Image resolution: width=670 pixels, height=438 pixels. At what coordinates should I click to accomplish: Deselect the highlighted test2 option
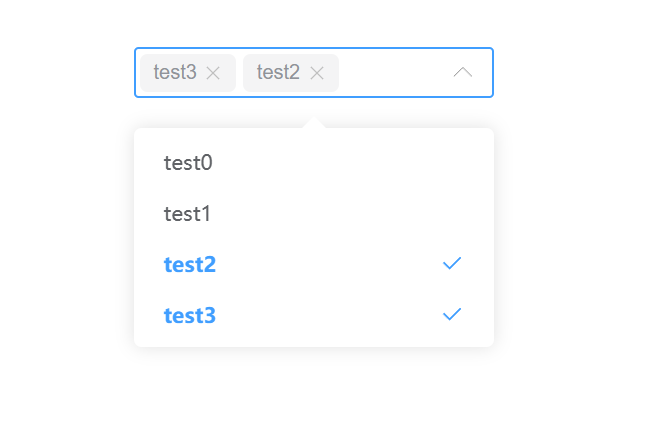(x=190, y=265)
